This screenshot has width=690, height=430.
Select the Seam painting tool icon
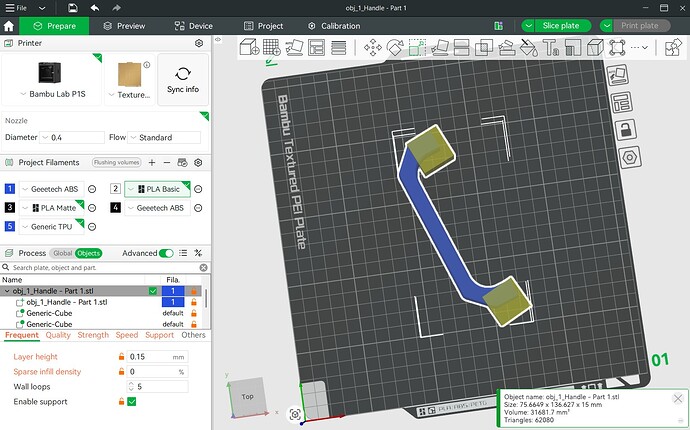573,47
